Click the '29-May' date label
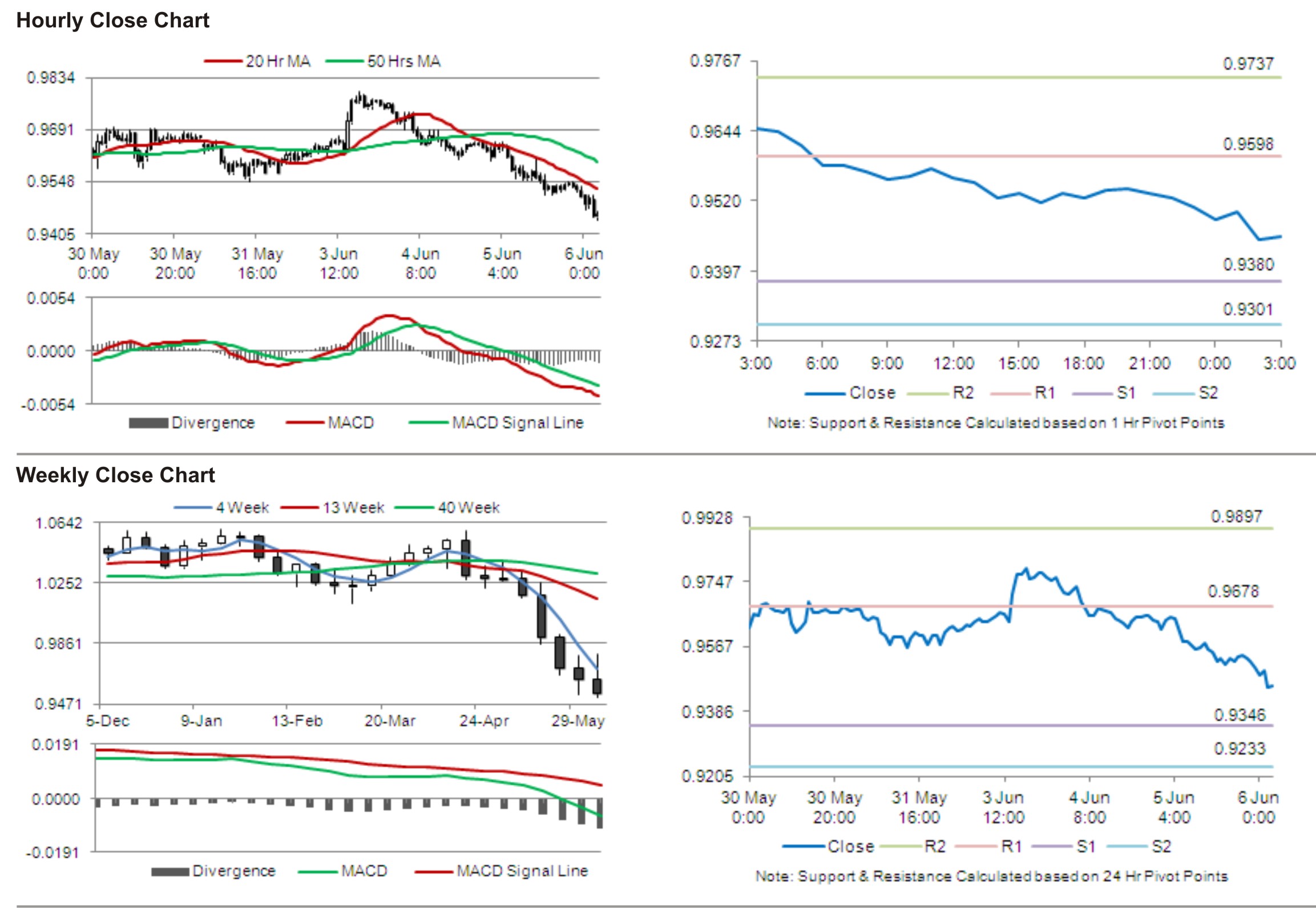This screenshot has width=1316, height=908. tap(578, 721)
